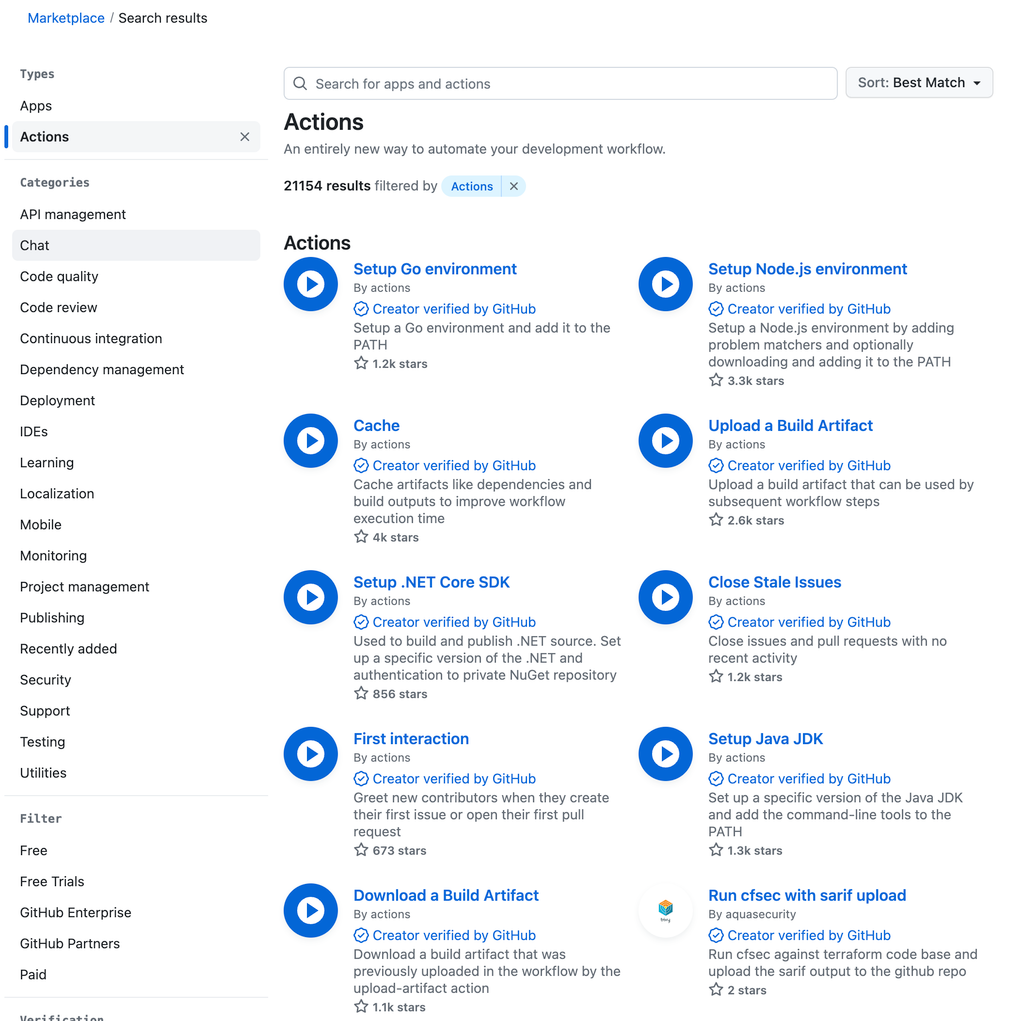
Task: Navigate to Marketplace via breadcrumb
Action: [x=66, y=17]
